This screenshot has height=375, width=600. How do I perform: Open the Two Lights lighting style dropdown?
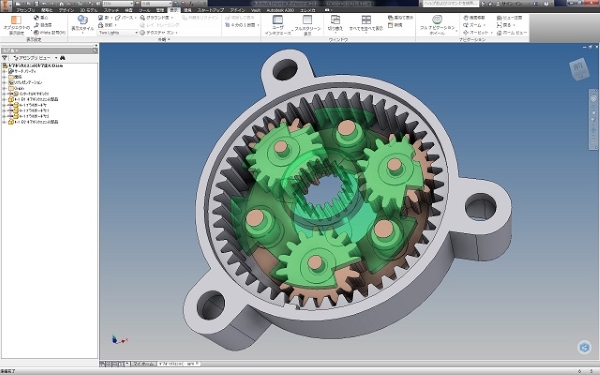tap(118, 33)
